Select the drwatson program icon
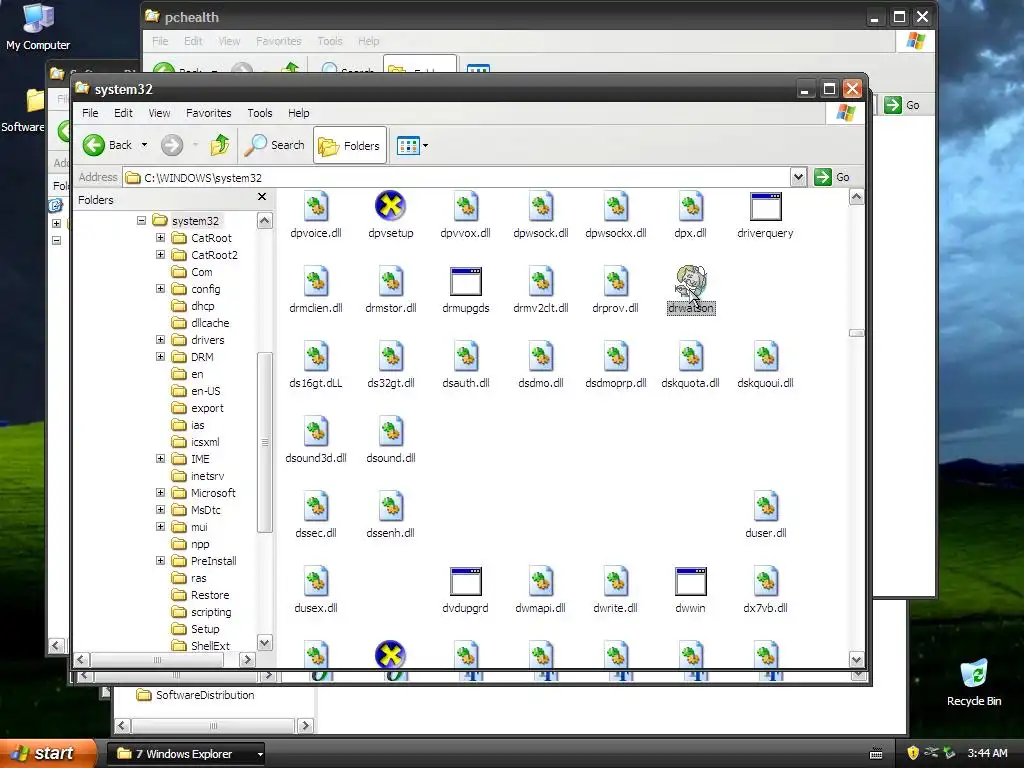 690,281
